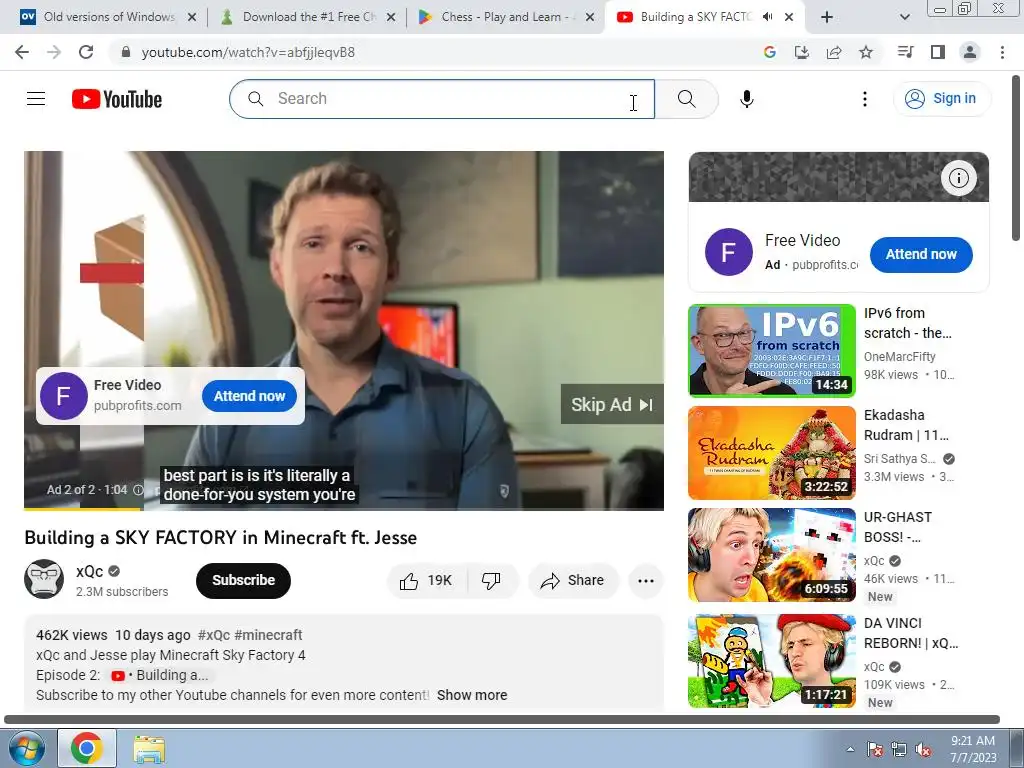Close the Chess - Play and Learn tab
1024x768 pixels.
point(590,18)
